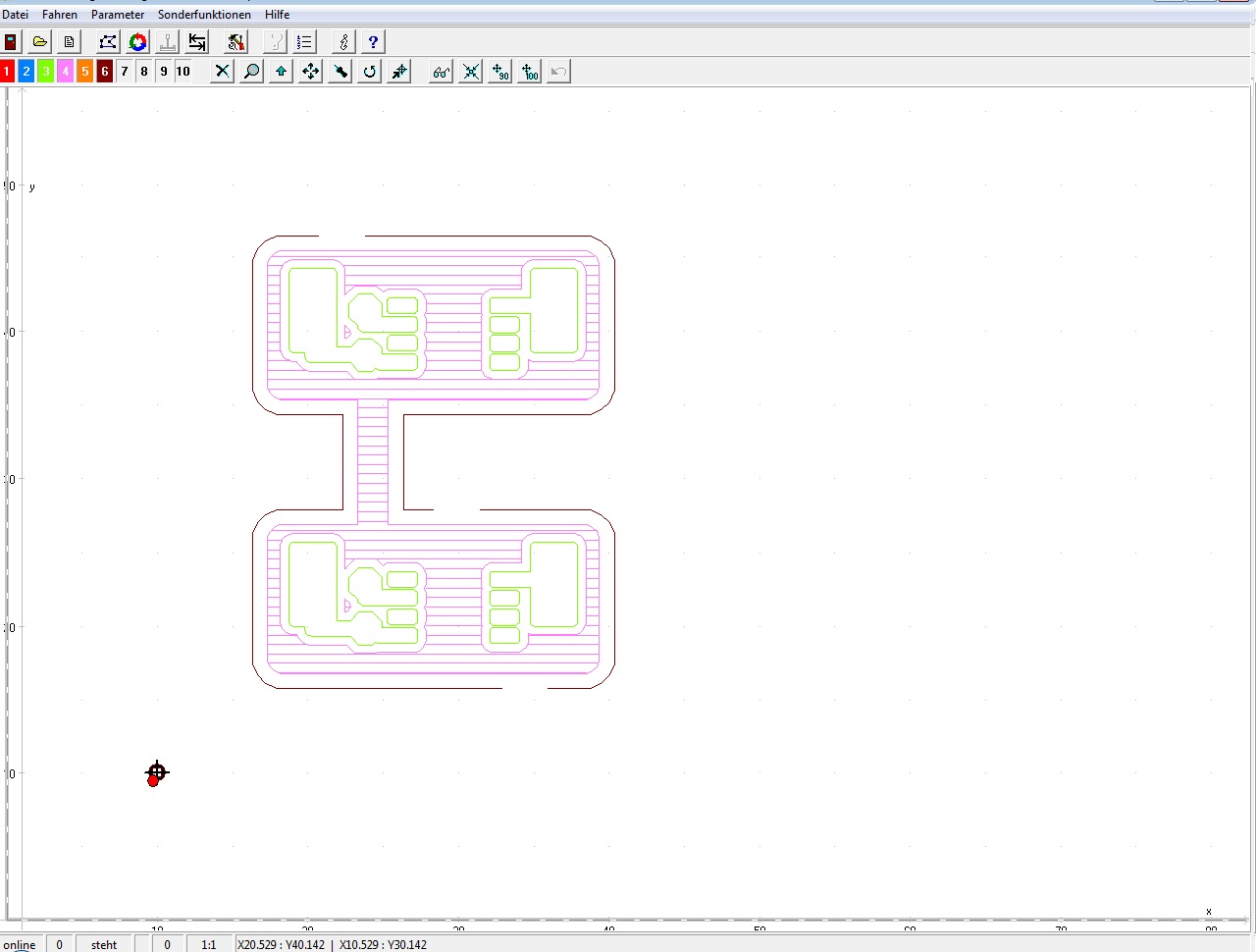Click the colorful circular arrows icon
Image resolution: width=1256 pixels, height=952 pixels.
(137, 42)
